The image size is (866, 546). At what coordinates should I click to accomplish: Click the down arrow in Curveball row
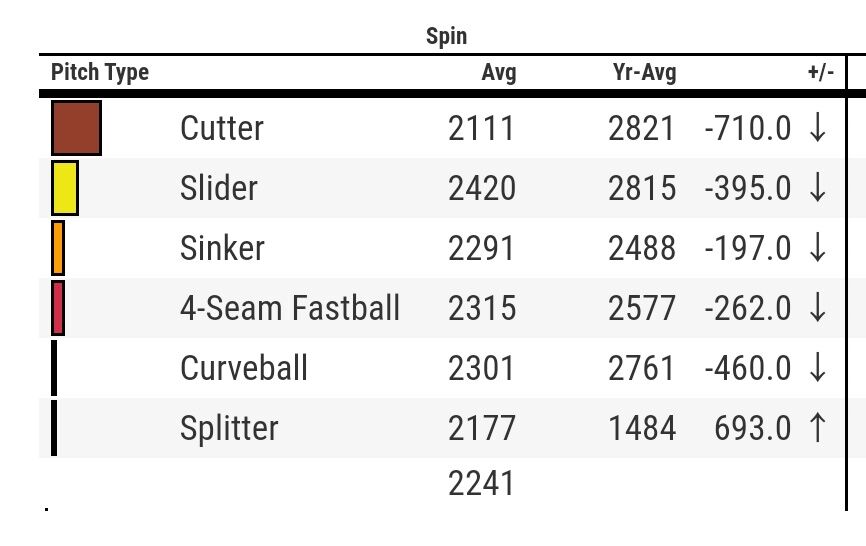[x=817, y=368]
